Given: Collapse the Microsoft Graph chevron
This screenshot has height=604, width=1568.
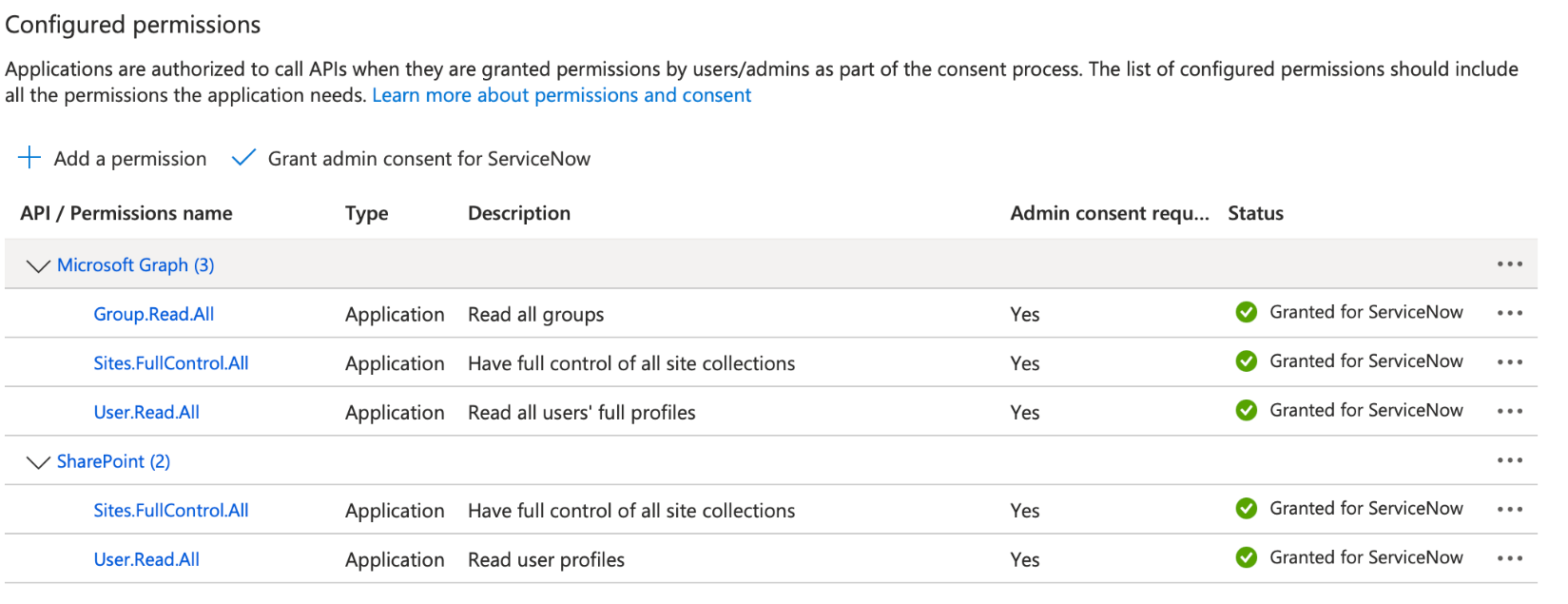Looking at the screenshot, I should coord(38,266).
